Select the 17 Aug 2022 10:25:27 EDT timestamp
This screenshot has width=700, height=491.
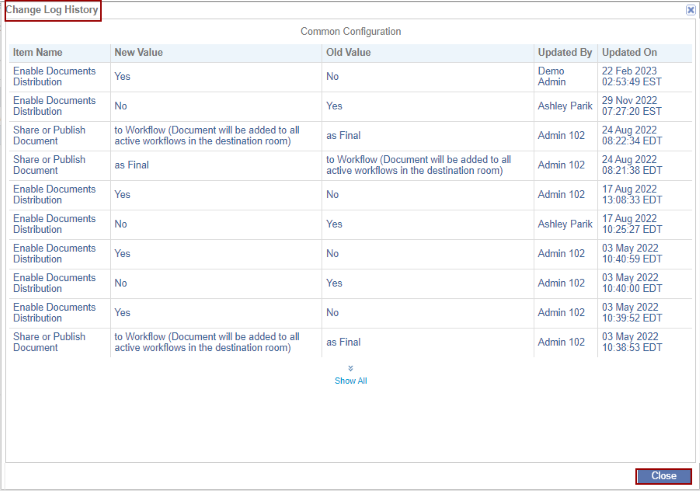click(x=630, y=225)
